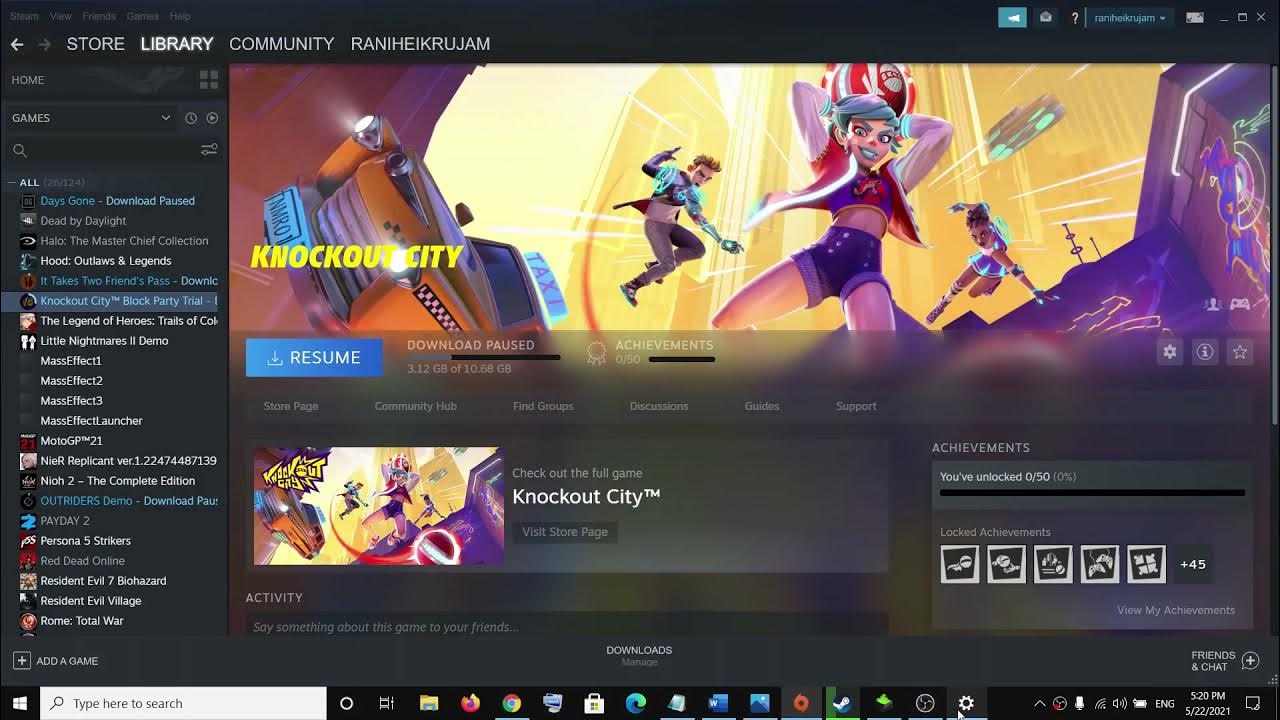The height and width of the screenshot is (720, 1280).
Task: Click the recent activity clock icon
Action: coord(191,118)
